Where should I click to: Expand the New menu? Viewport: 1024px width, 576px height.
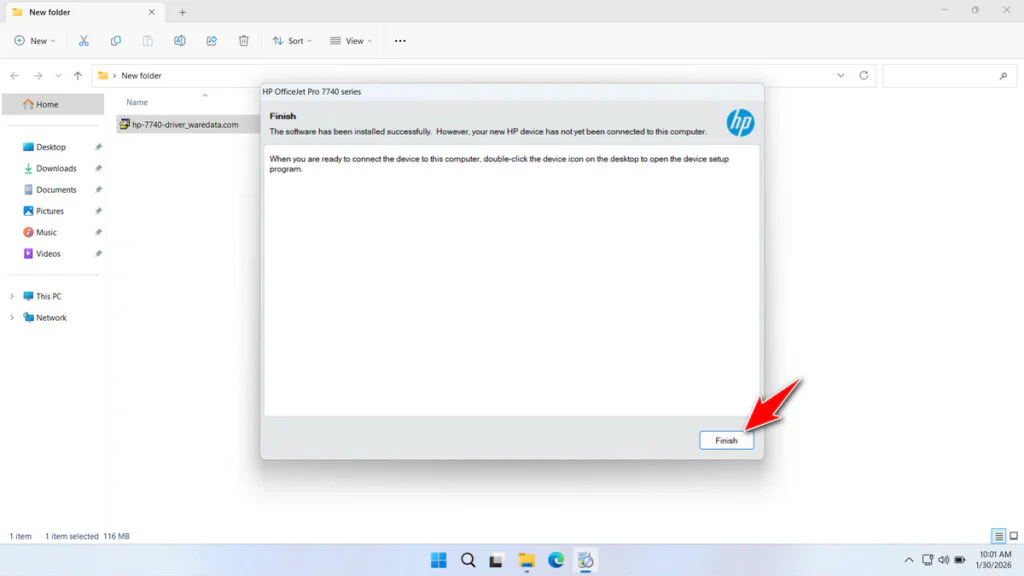pos(35,40)
